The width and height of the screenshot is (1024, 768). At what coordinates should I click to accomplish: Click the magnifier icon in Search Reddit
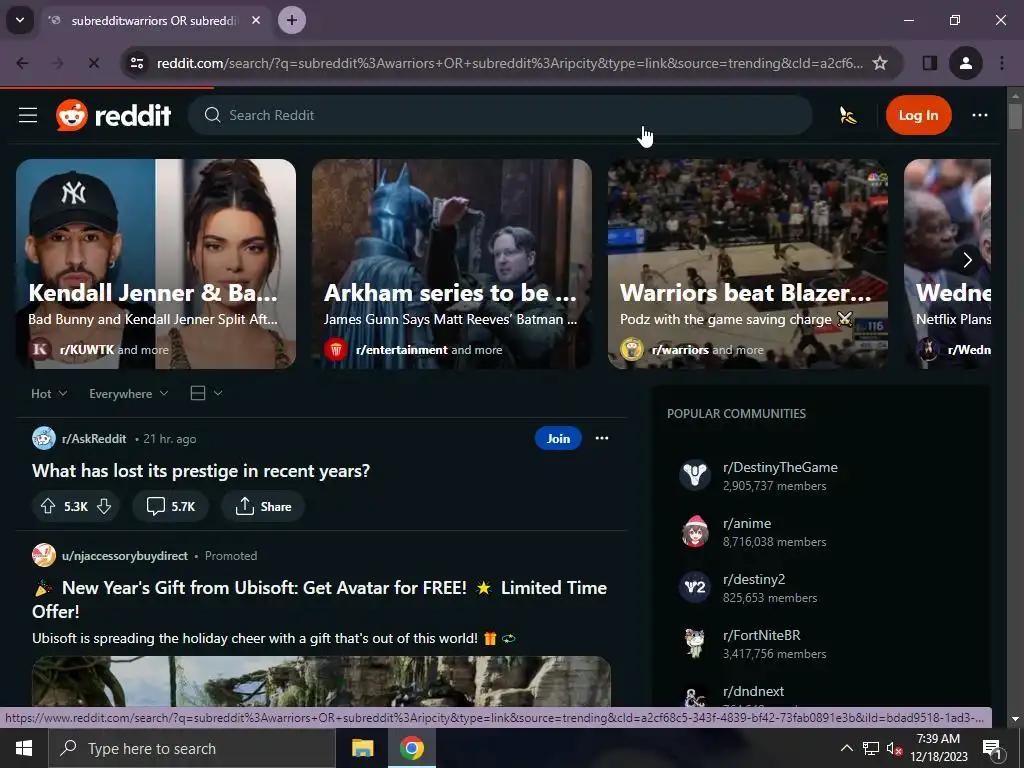(x=212, y=116)
